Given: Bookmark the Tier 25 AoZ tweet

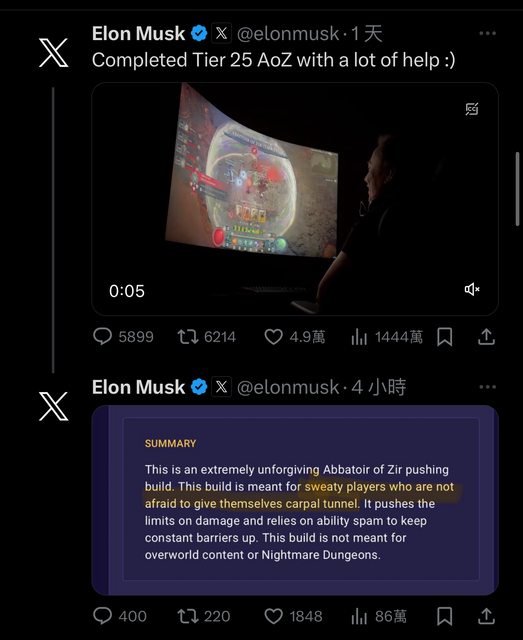Looking at the screenshot, I should point(444,337).
